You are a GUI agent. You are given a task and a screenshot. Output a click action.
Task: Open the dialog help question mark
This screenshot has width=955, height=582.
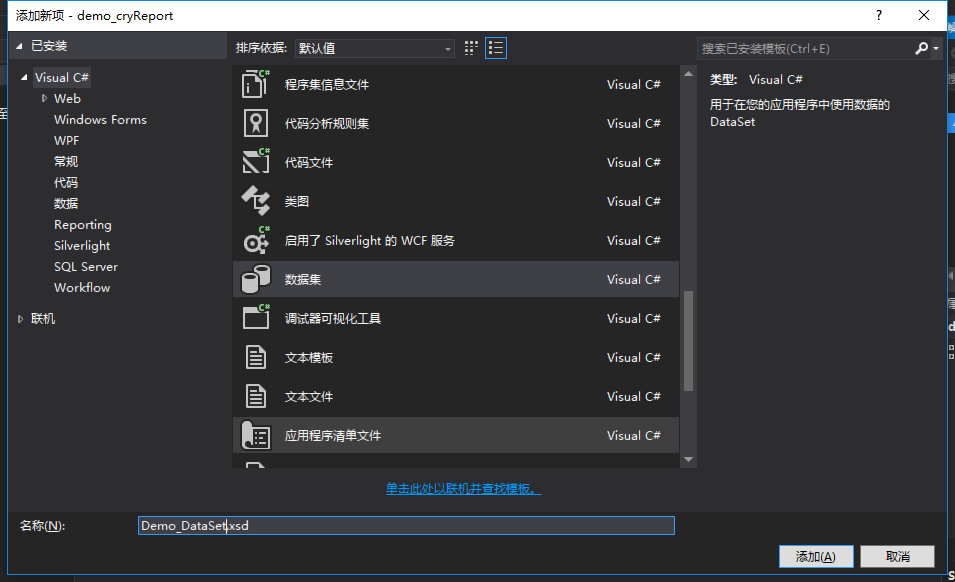(878, 15)
